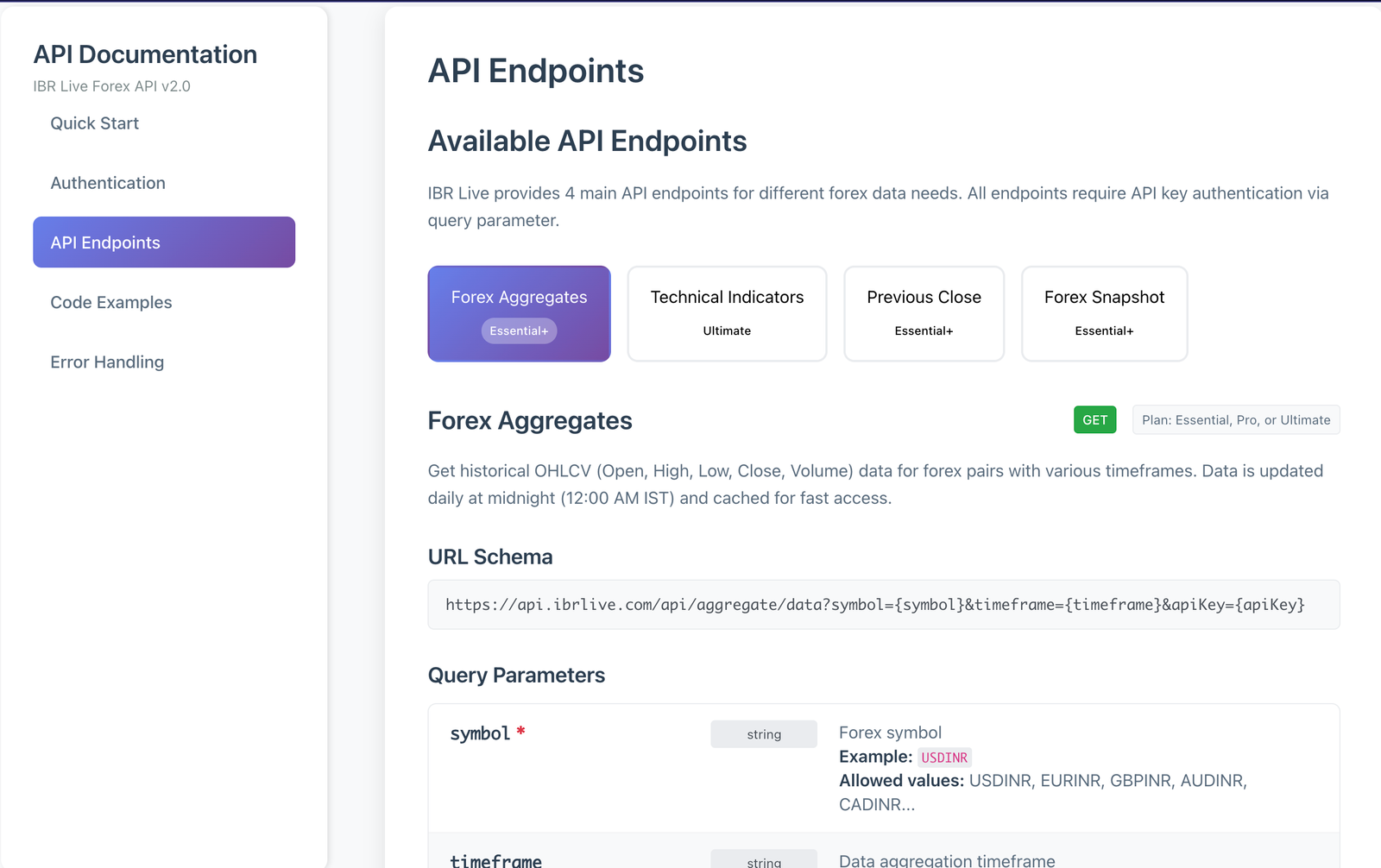
Task: Click the red required asterisk beside symbol
Action: pos(520,732)
